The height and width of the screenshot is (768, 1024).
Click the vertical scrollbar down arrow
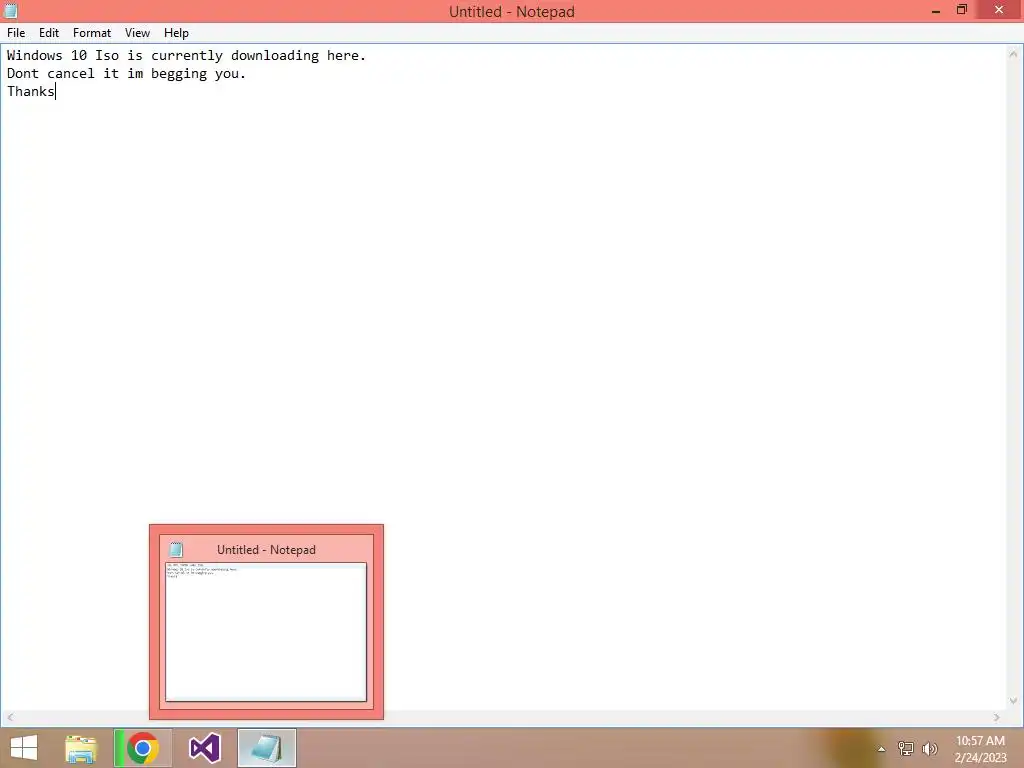pos(1013,701)
